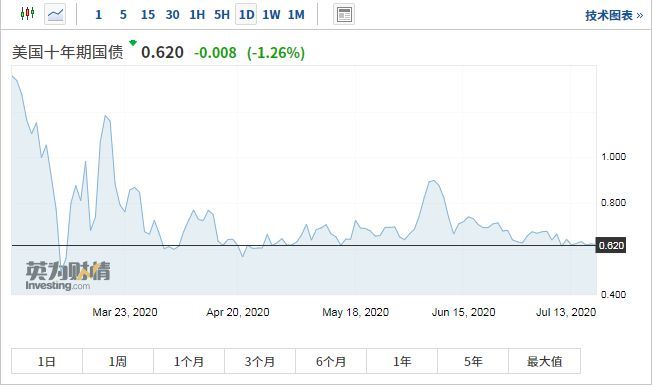Image resolution: width=653 pixels, height=392 pixels.
Task: Switch to 1M monthly interval
Action: click(x=296, y=15)
